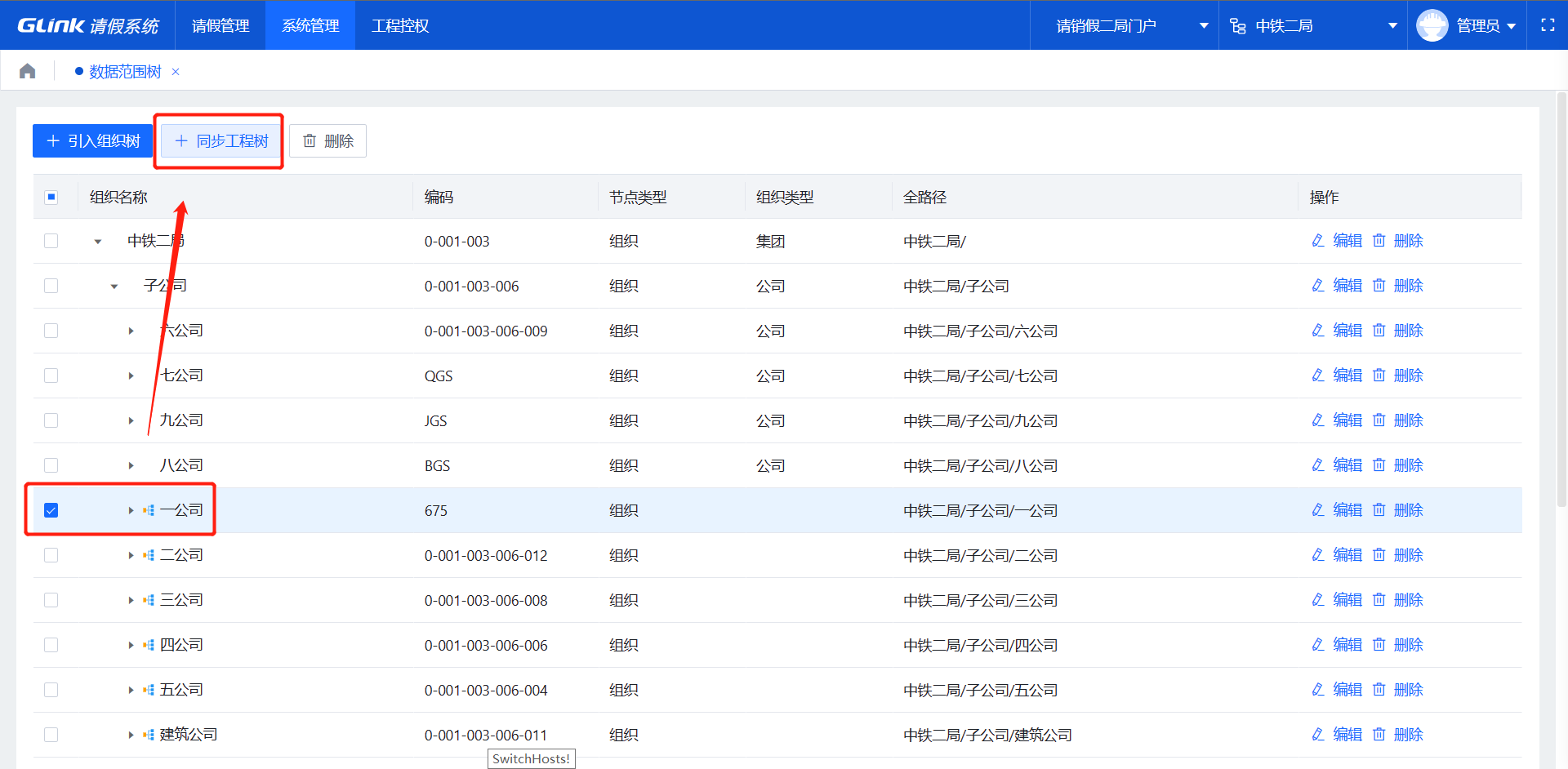Click the 编辑 link for 建筑公司
This screenshot has width=1568, height=769.
[1347, 735]
